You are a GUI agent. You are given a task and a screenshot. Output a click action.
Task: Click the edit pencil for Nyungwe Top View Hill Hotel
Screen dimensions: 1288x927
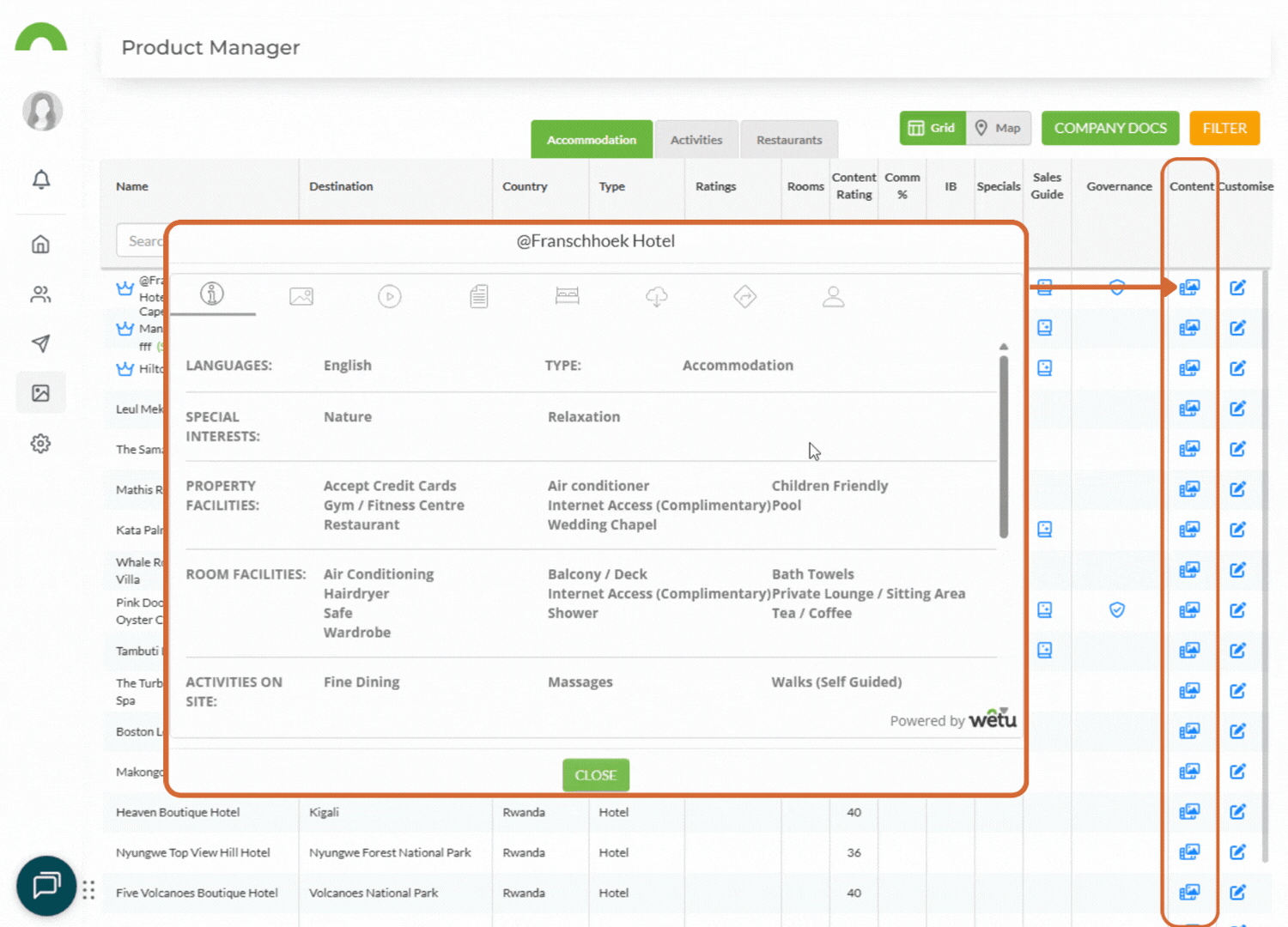(1238, 852)
